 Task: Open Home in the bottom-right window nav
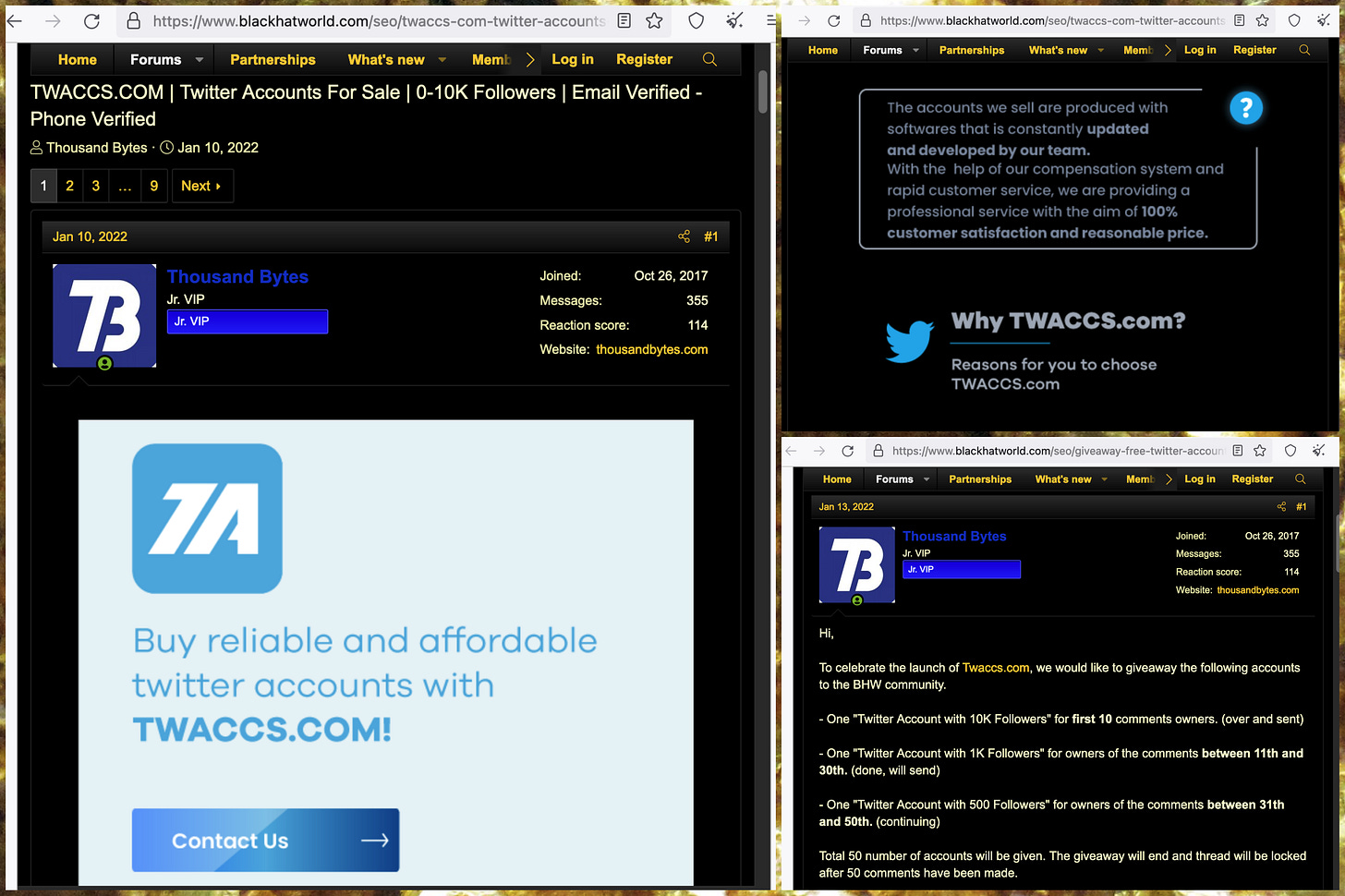837,478
